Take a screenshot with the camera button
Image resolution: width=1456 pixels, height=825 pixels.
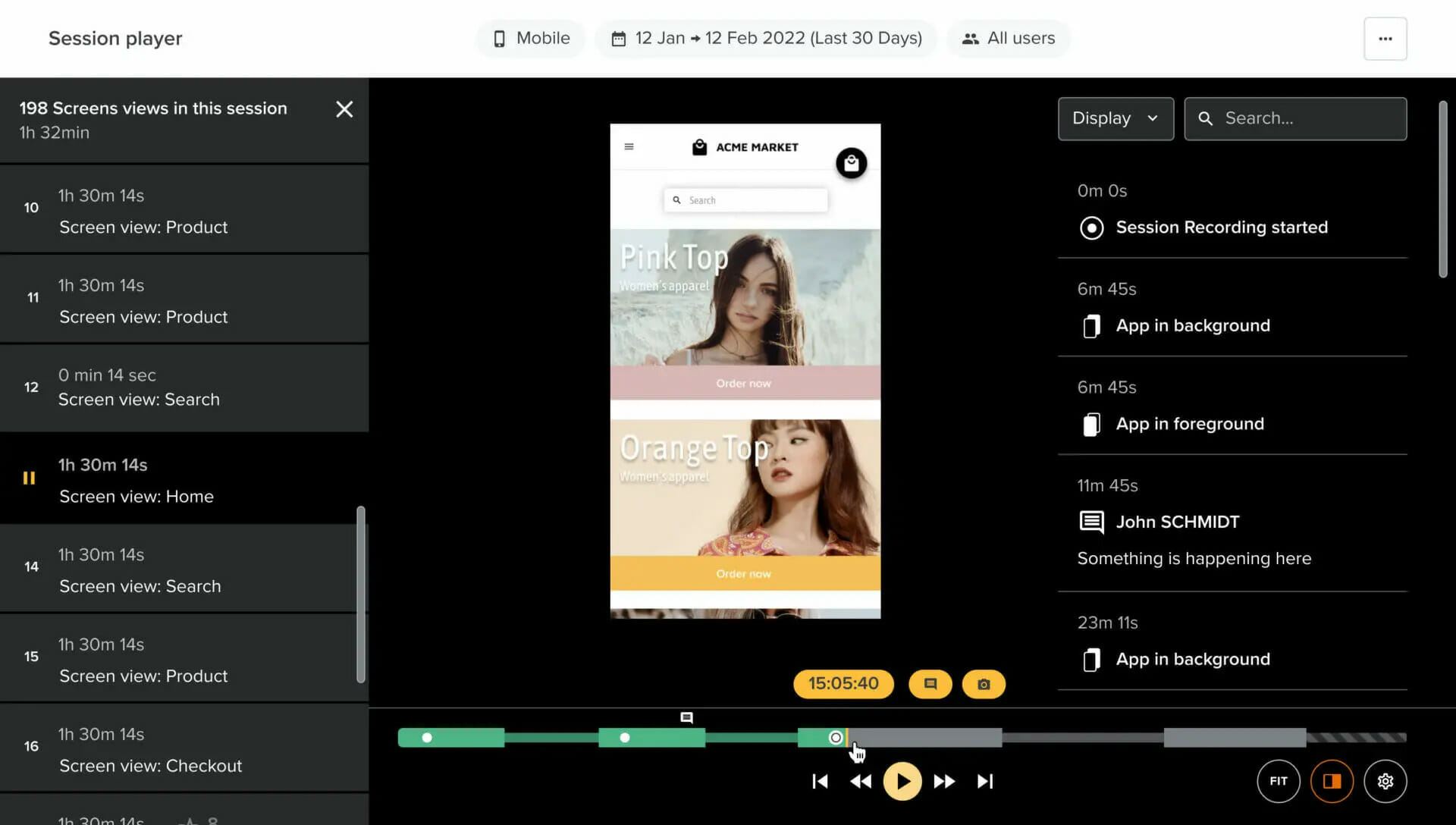point(984,684)
